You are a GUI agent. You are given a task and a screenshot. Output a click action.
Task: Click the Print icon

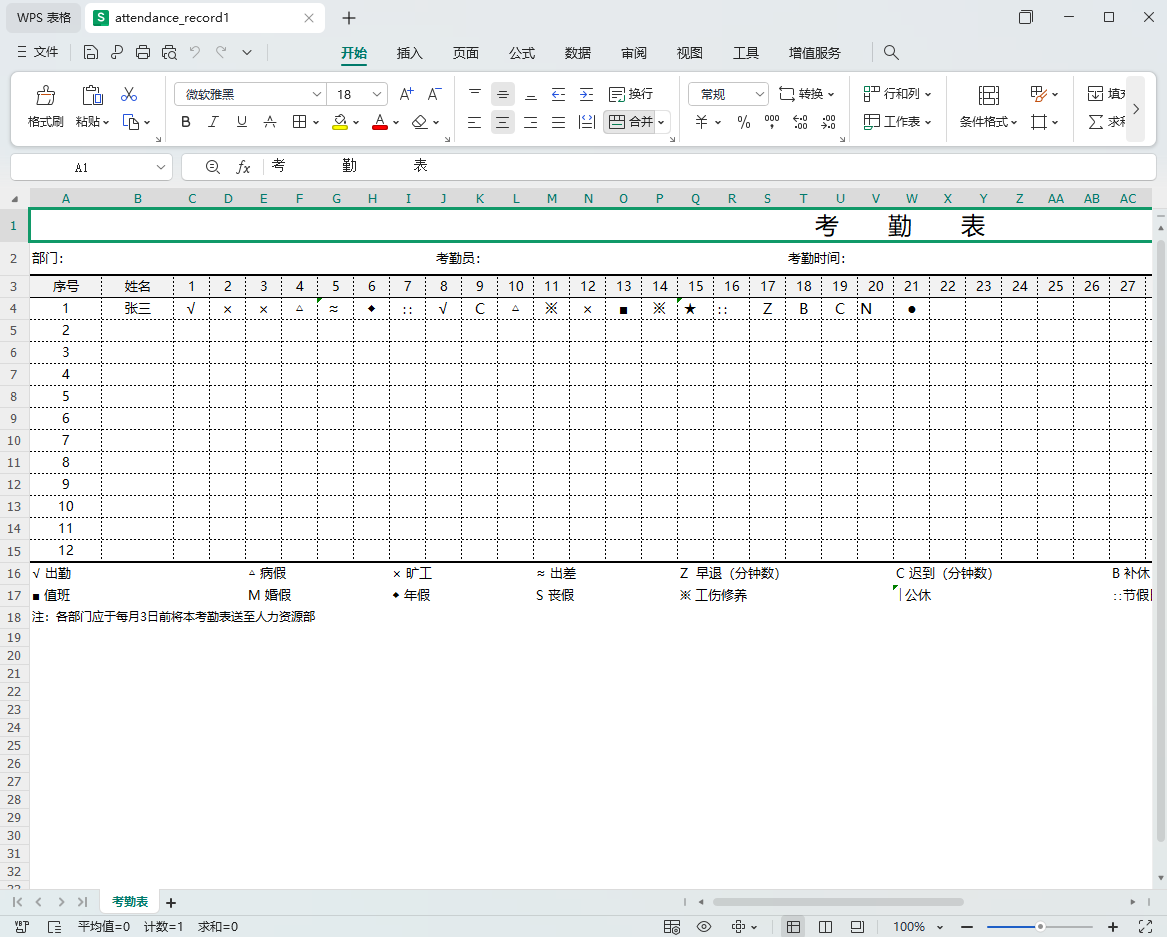pos(143,52)
